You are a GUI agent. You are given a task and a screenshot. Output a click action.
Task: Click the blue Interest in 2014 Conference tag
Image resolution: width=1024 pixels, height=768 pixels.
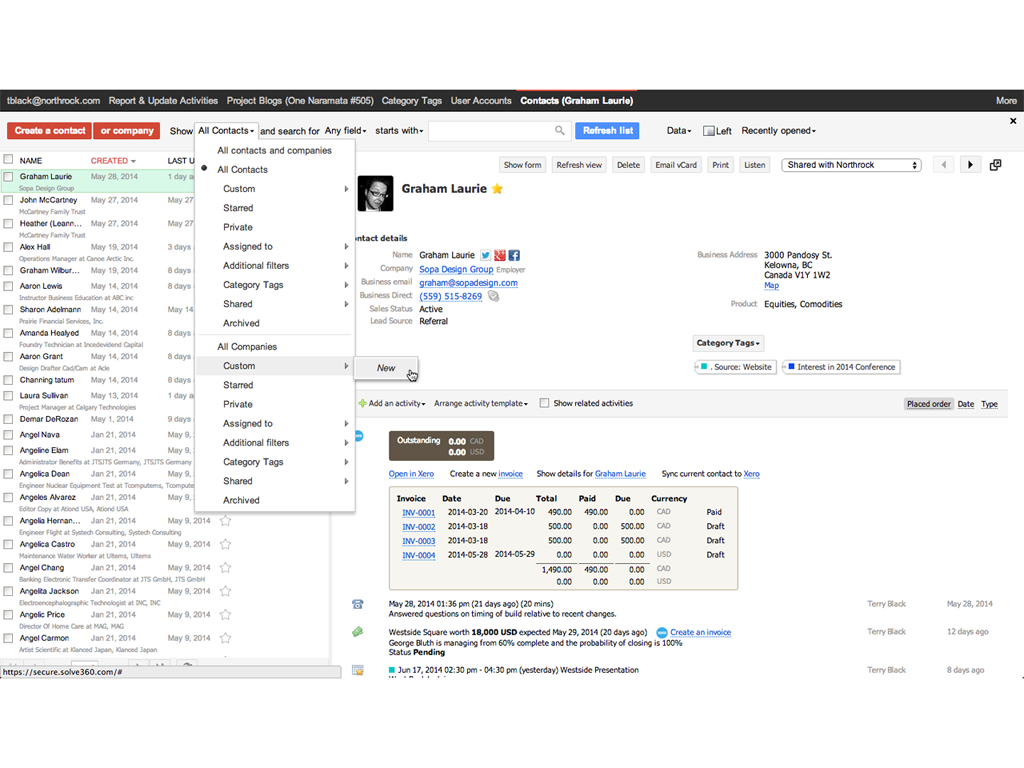click(x=840, y=367)
